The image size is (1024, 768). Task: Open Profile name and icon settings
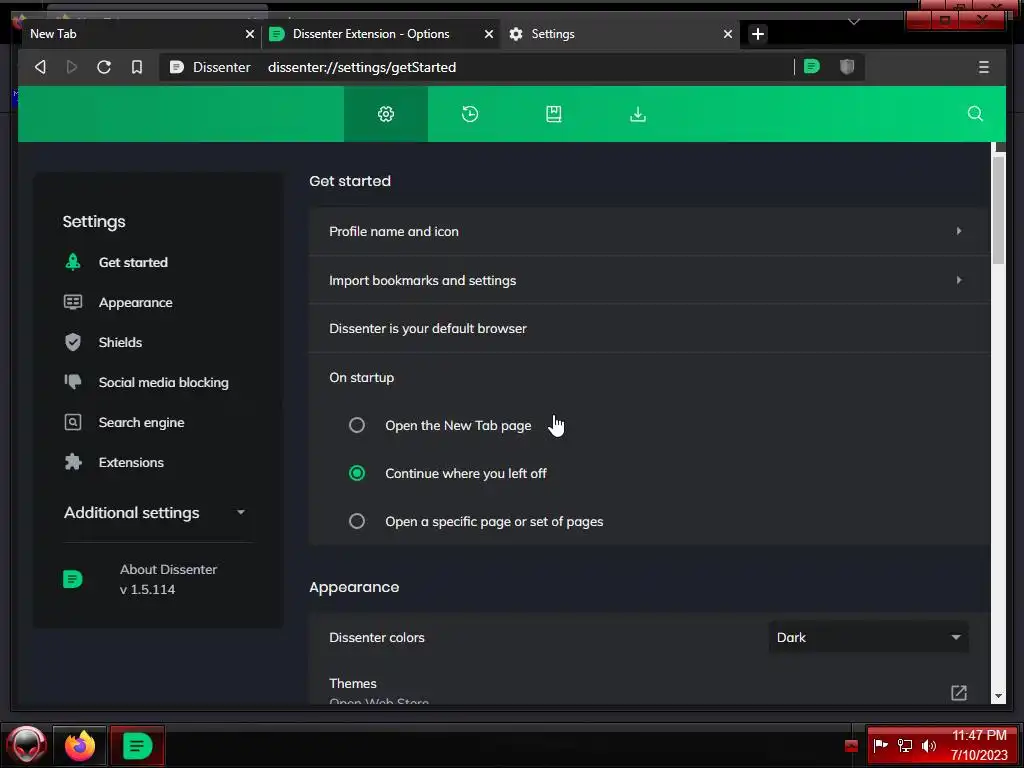pos(649,231)
